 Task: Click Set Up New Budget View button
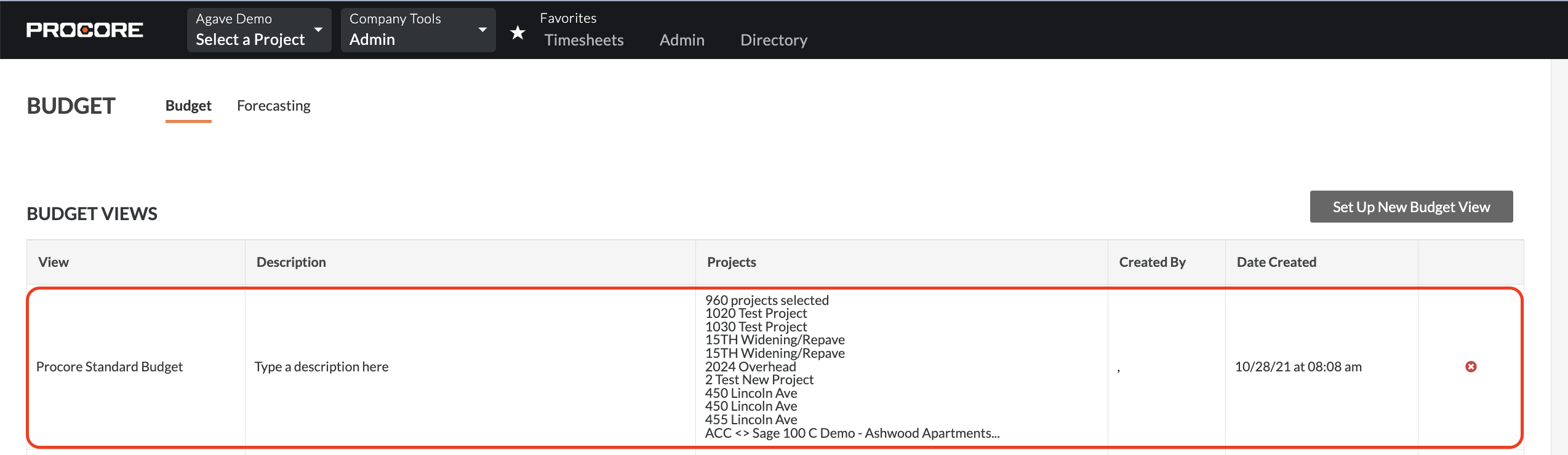tap(1410, 207)
